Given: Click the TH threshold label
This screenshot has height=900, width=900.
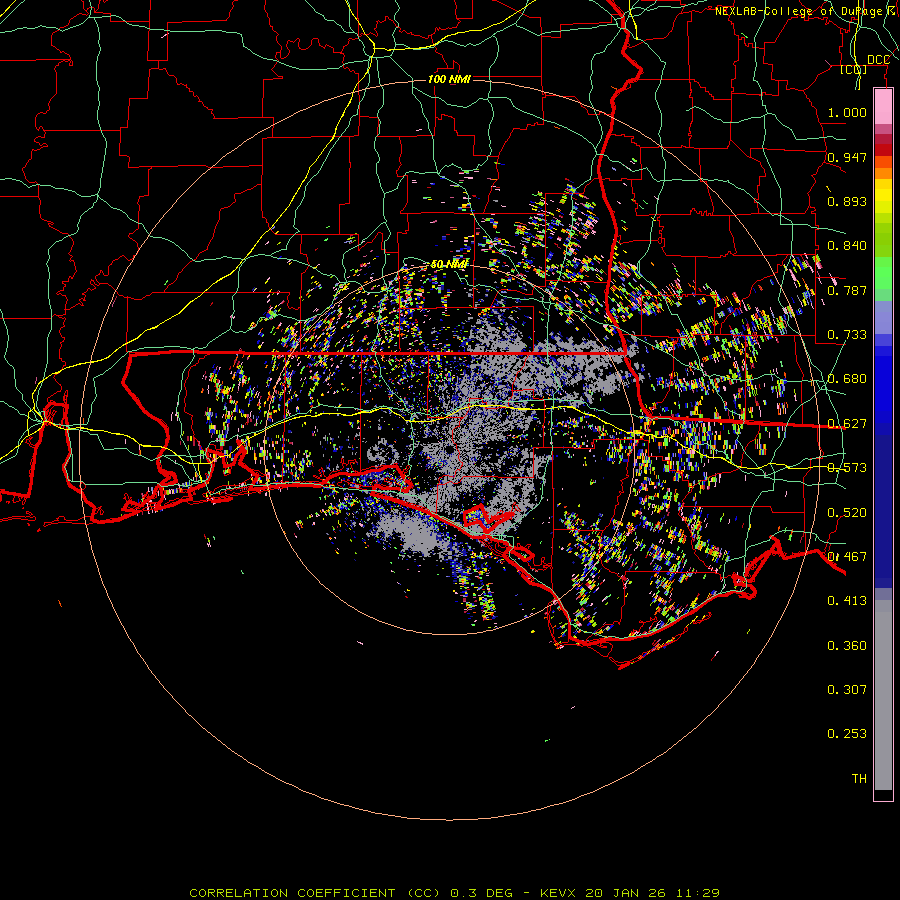Looking at the screenshot, I should [x=859, y=779].
